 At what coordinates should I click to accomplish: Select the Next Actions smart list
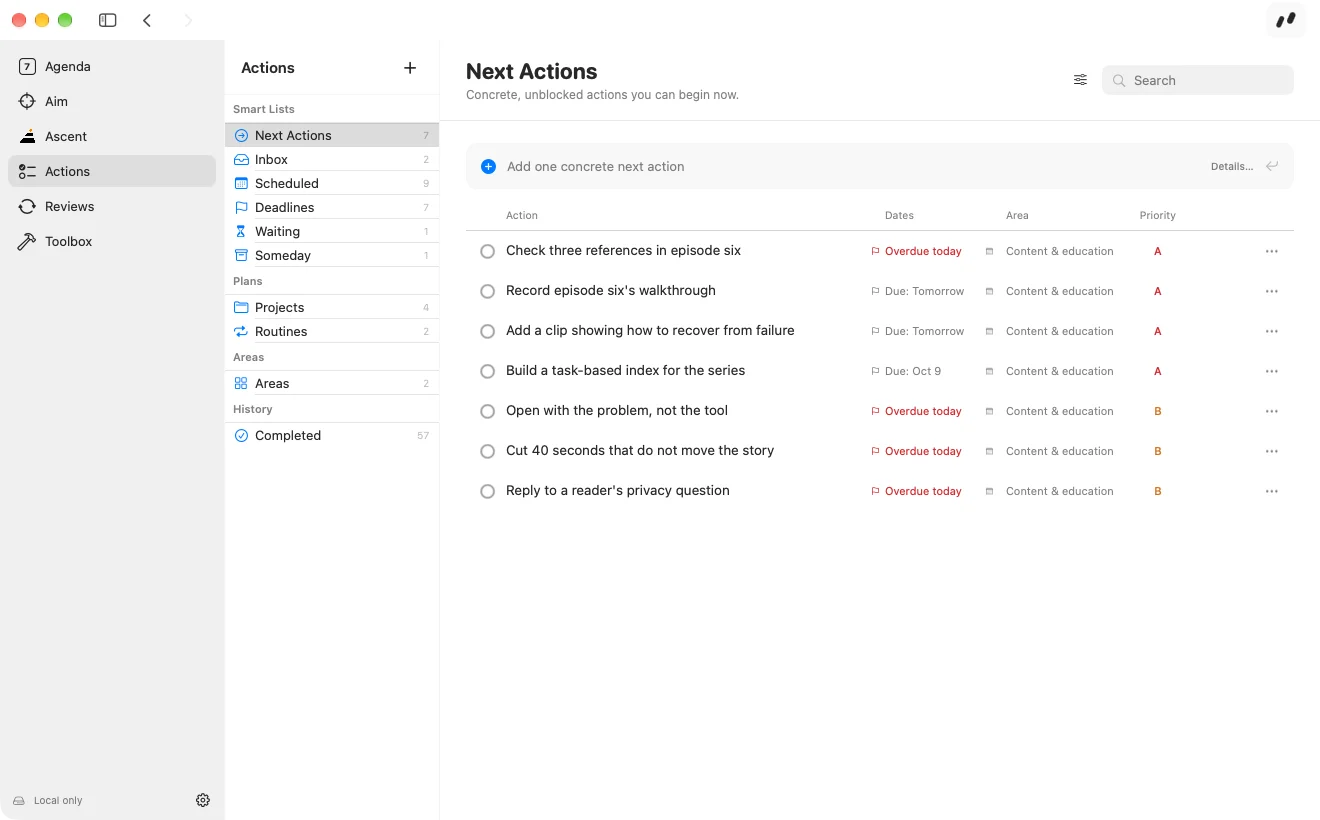pyautogui.click(x=332, y=135)
